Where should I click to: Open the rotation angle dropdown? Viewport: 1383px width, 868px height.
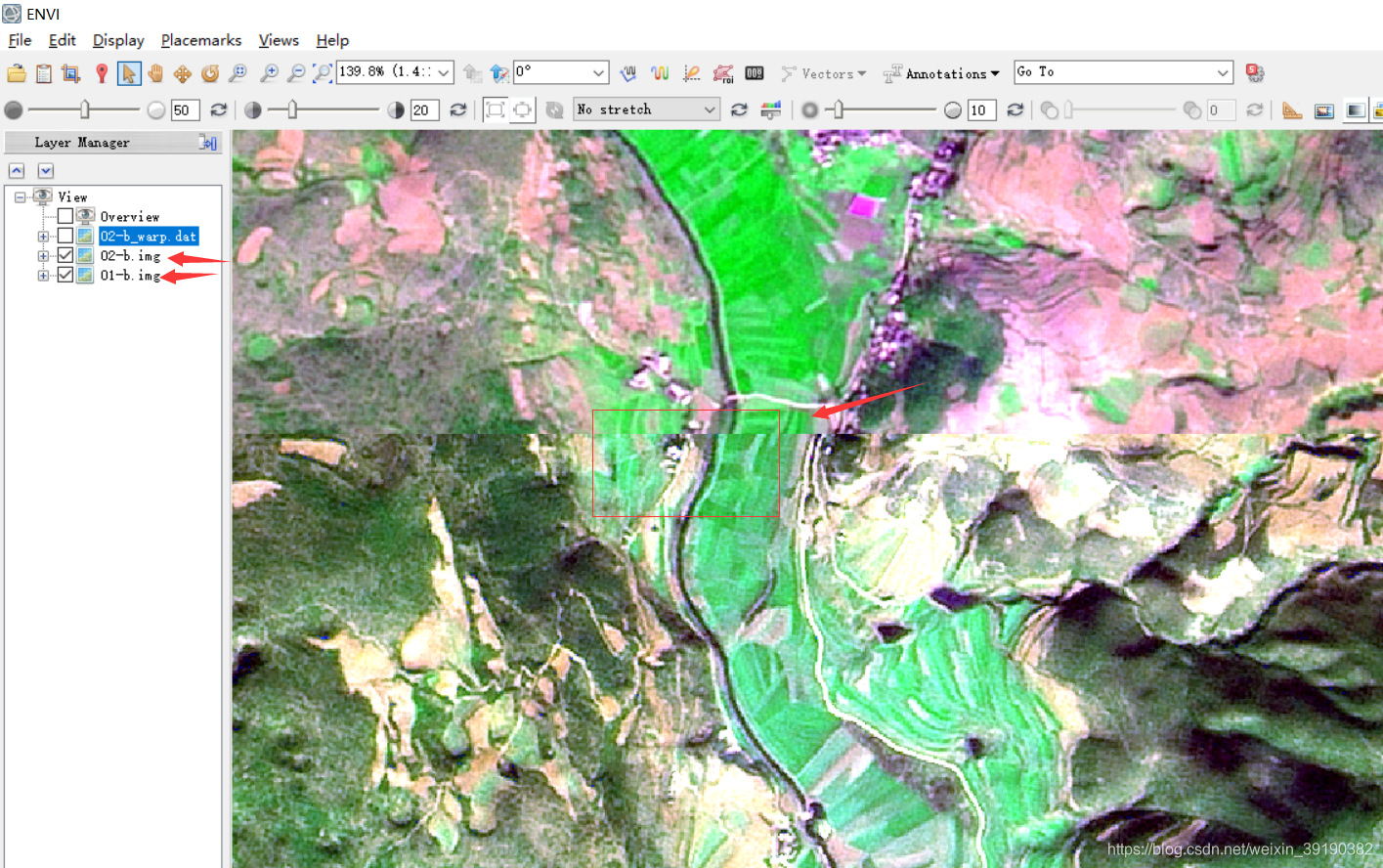(598, 72)
